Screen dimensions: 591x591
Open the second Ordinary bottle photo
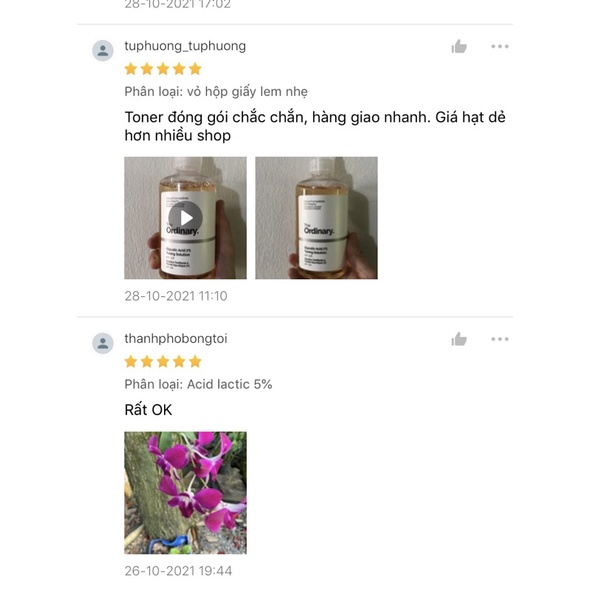coord(316,218)
